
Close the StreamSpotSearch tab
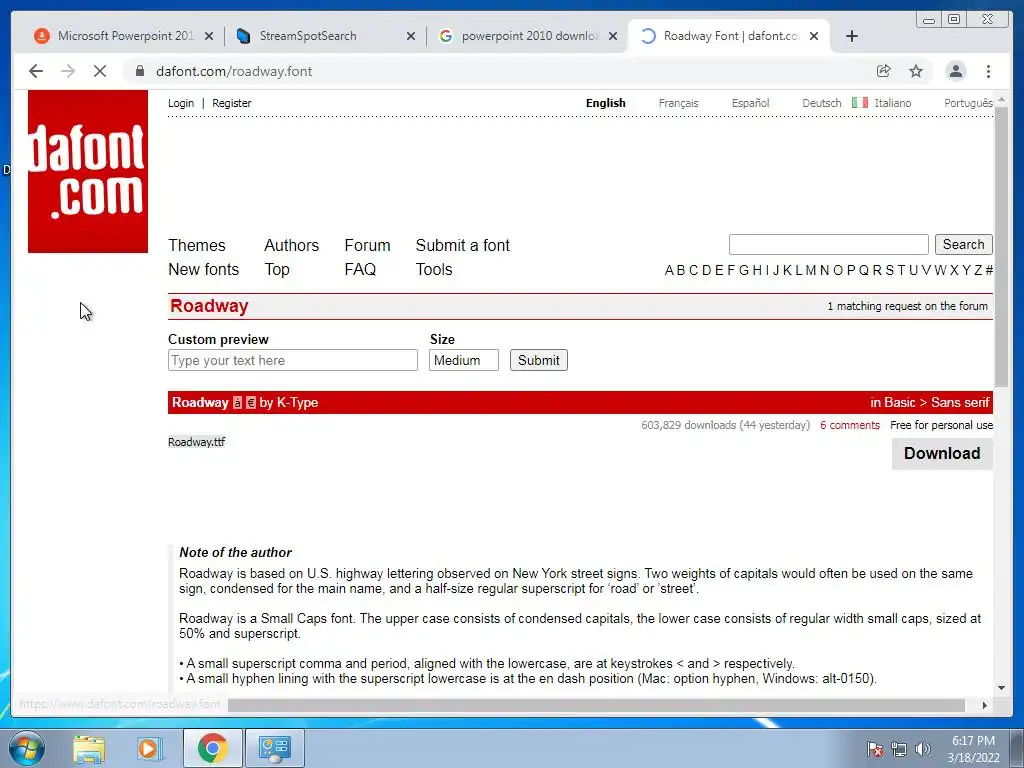coord(411,36)
